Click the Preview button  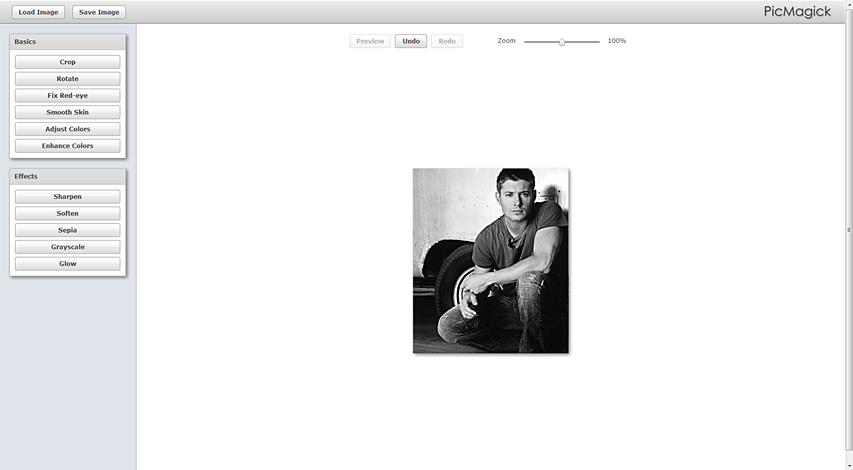click(370, 41)
